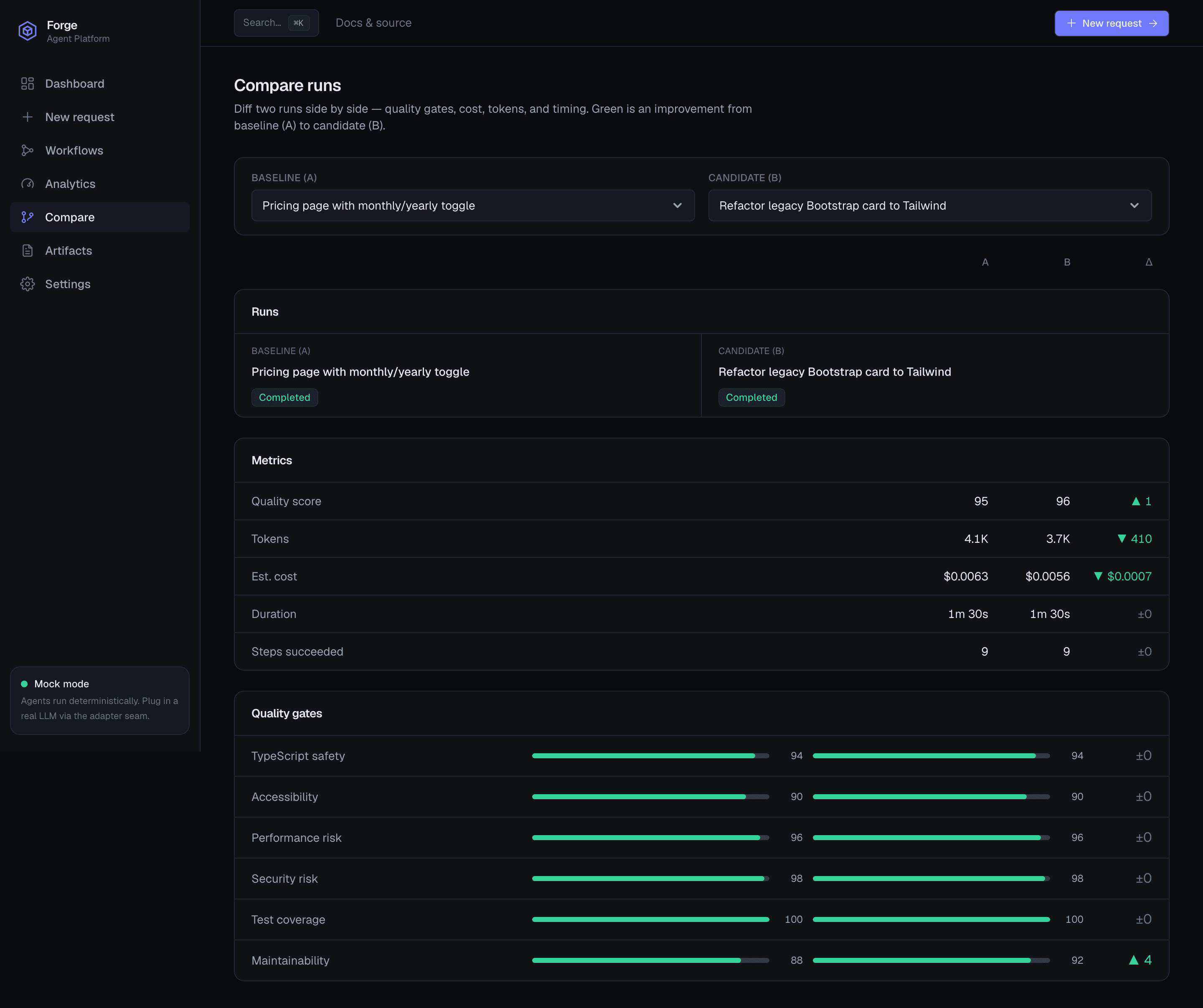This screenshot has width=1203, height=1008.
Task: Click the Tokens delta value 410
Action: click(1141, 539)
